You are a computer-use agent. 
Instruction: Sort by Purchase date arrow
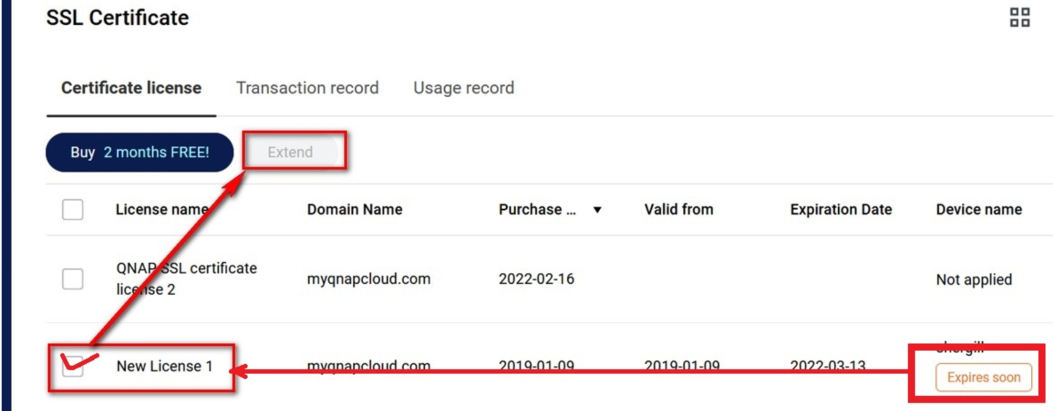[x=597, y=210]
